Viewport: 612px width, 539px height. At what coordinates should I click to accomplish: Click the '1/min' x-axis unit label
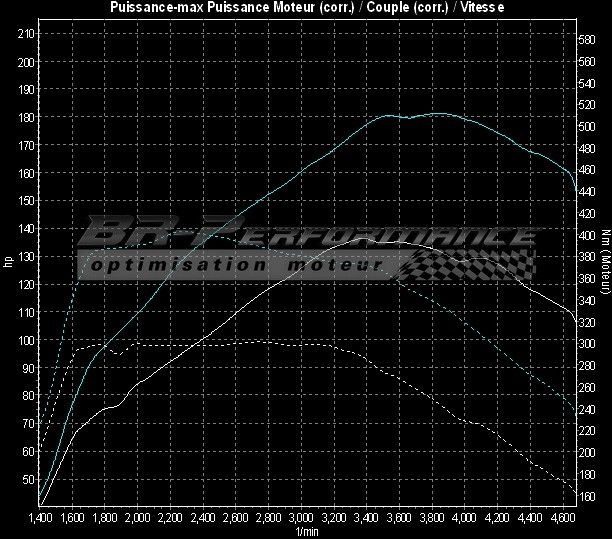[305, 531]
